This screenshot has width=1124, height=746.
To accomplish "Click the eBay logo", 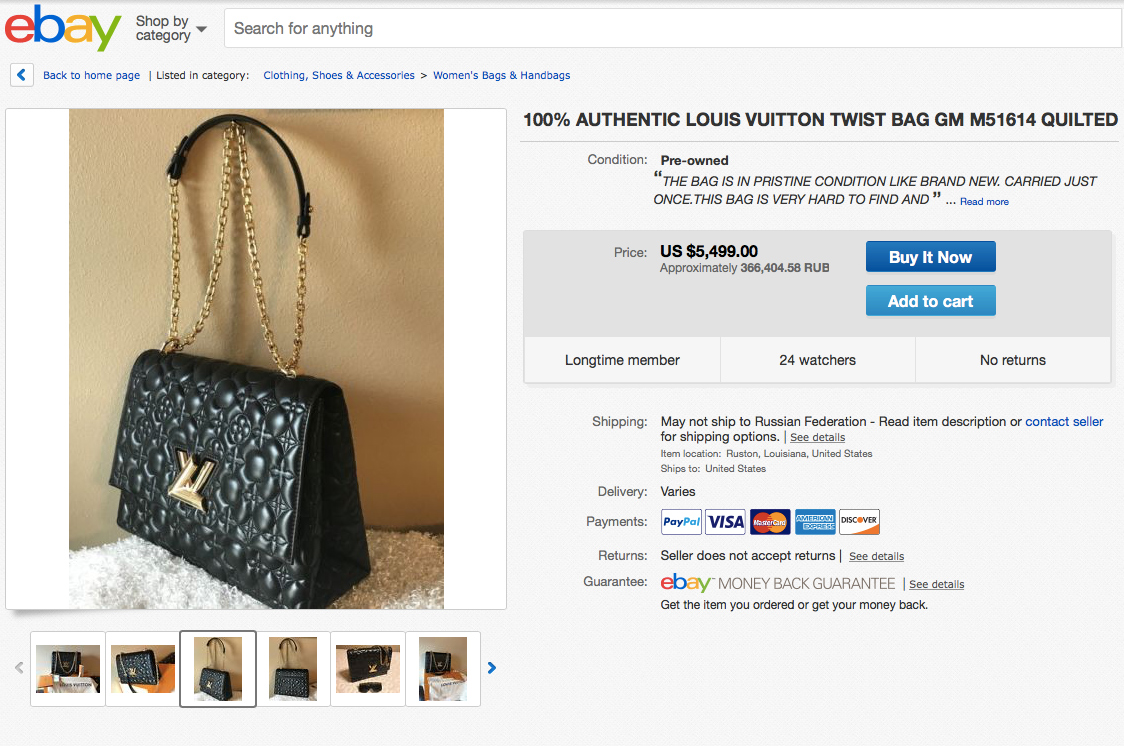I will click(62, 28).
